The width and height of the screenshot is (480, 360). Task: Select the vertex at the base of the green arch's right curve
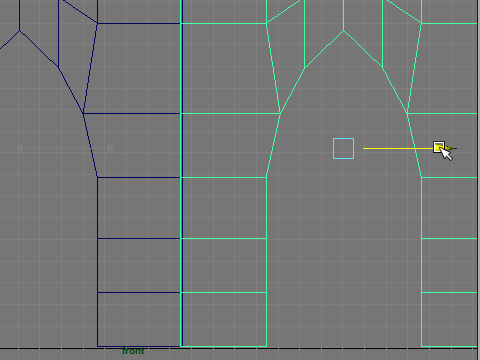click(x=422, y=177)
